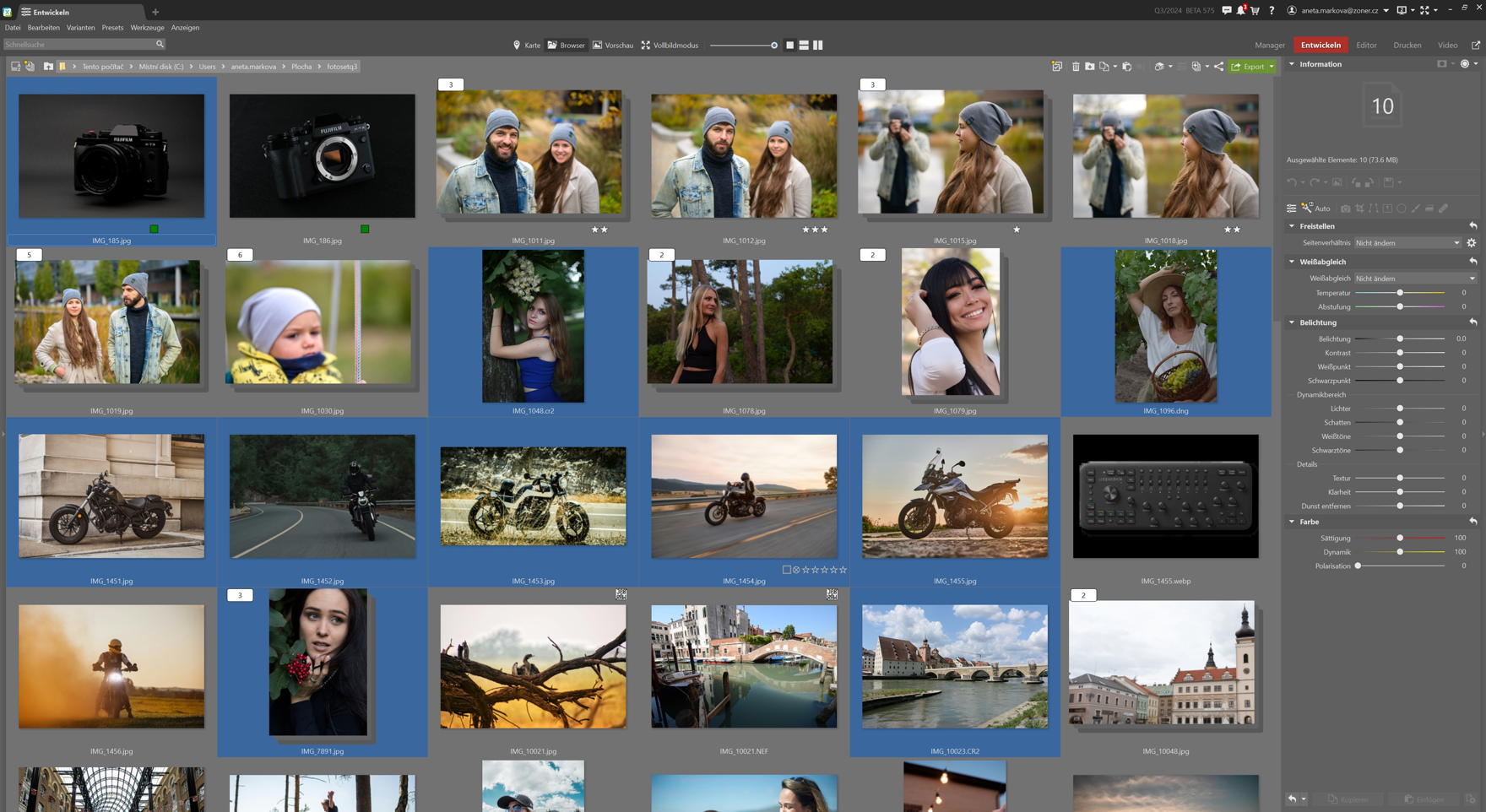Switch to Karte map view
The image size is (1486, 812).
[x=526, y=46]
